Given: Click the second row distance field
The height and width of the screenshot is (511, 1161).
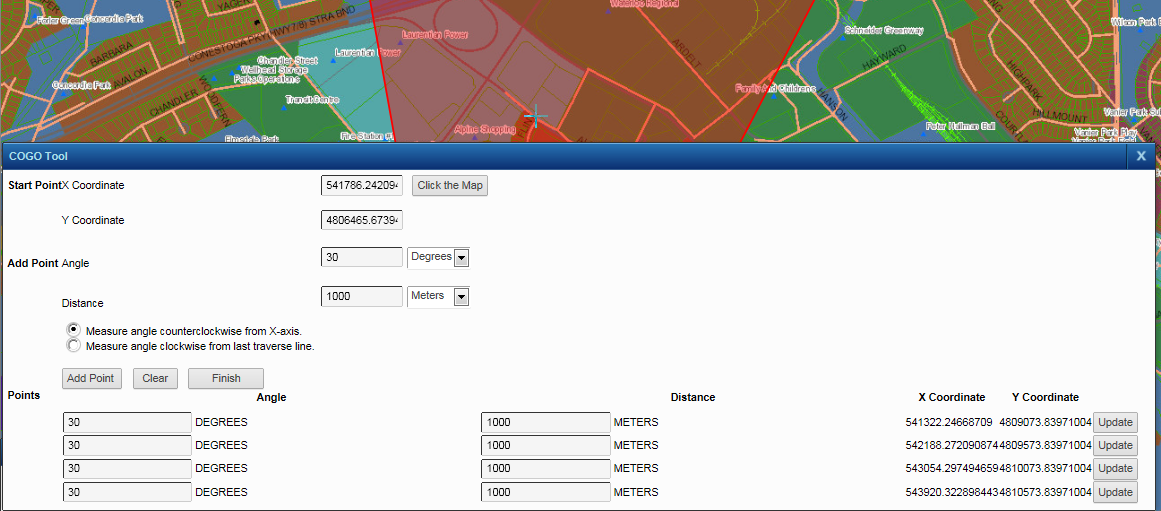Looking at the screenshot, I should click(545, 445).
